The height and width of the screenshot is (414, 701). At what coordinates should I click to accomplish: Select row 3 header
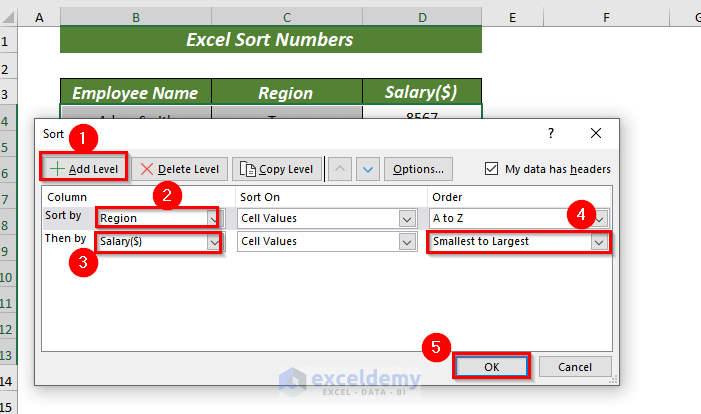8,94
